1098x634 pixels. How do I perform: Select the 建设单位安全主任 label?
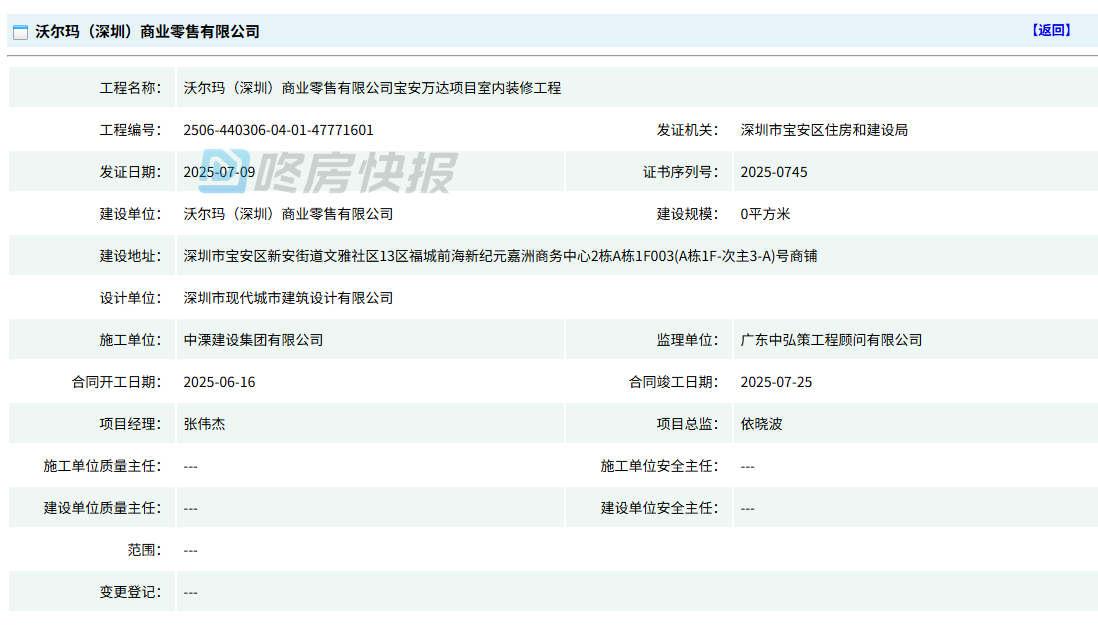pyautogui.click(x=659, y=509)
